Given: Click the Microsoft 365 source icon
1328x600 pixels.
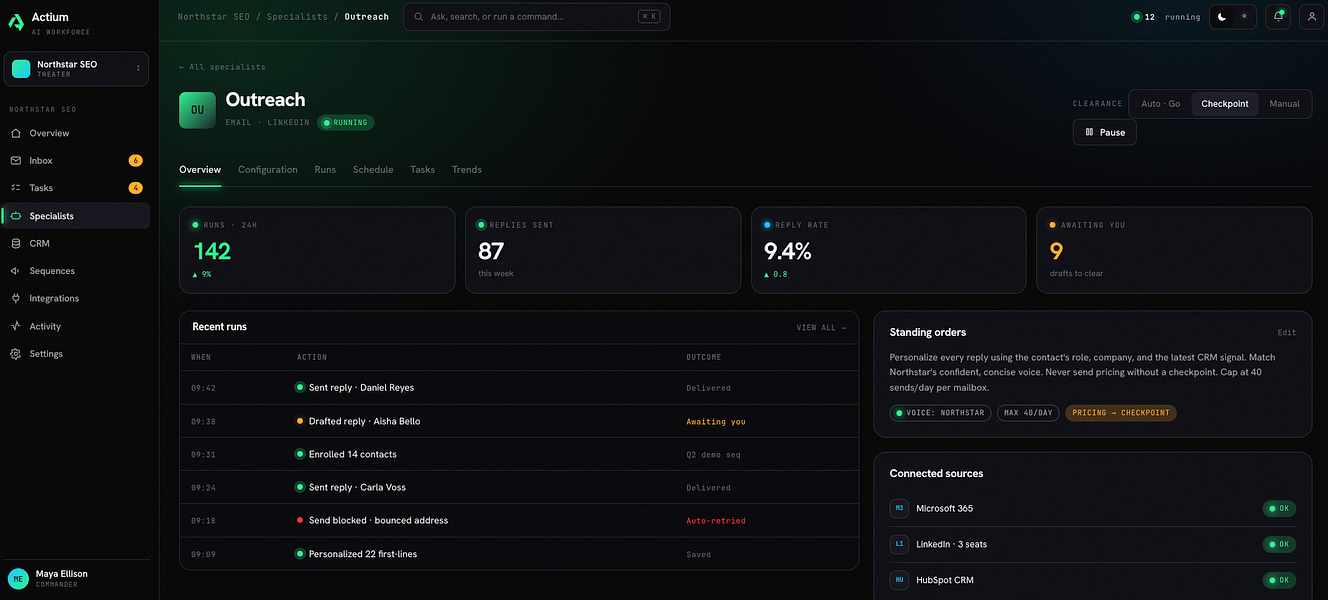Looking at the screenshot, I should [899, 508].
